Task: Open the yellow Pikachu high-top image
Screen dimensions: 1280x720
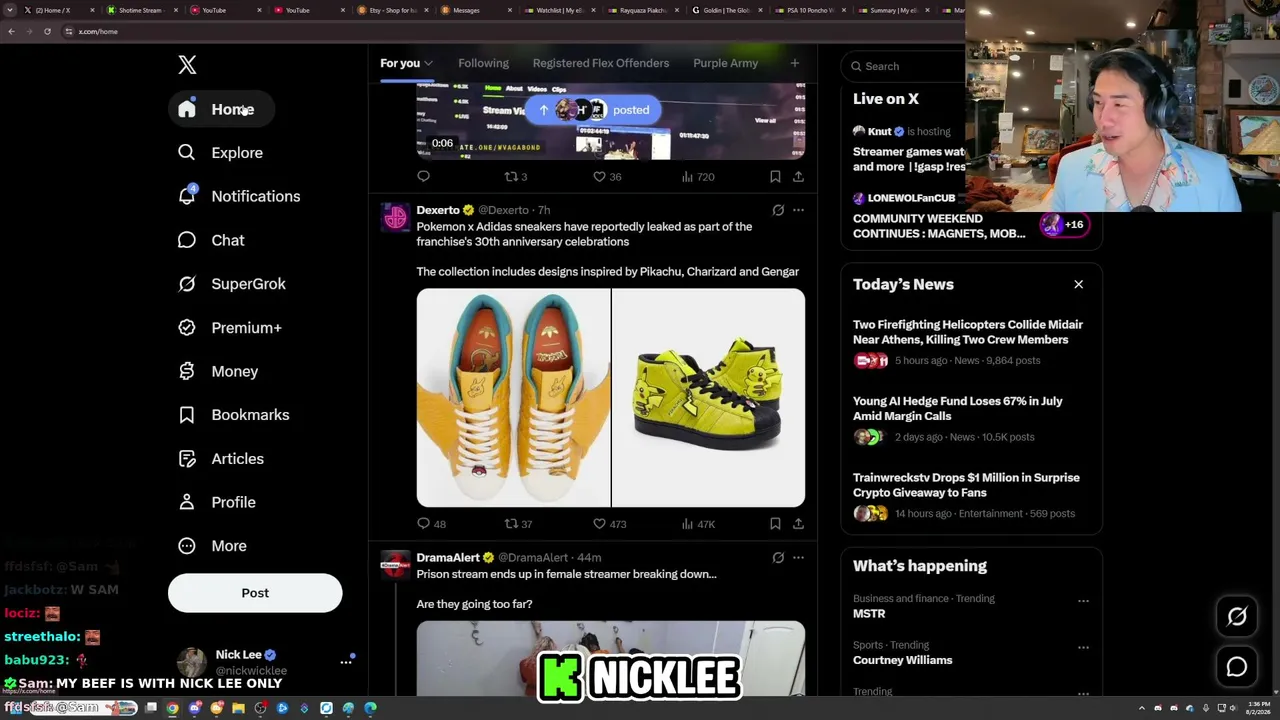Action: [x=708, y=398]
